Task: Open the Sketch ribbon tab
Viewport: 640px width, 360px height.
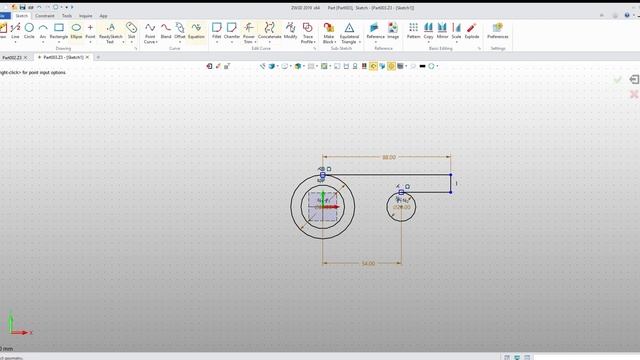Action: (21, 16)
